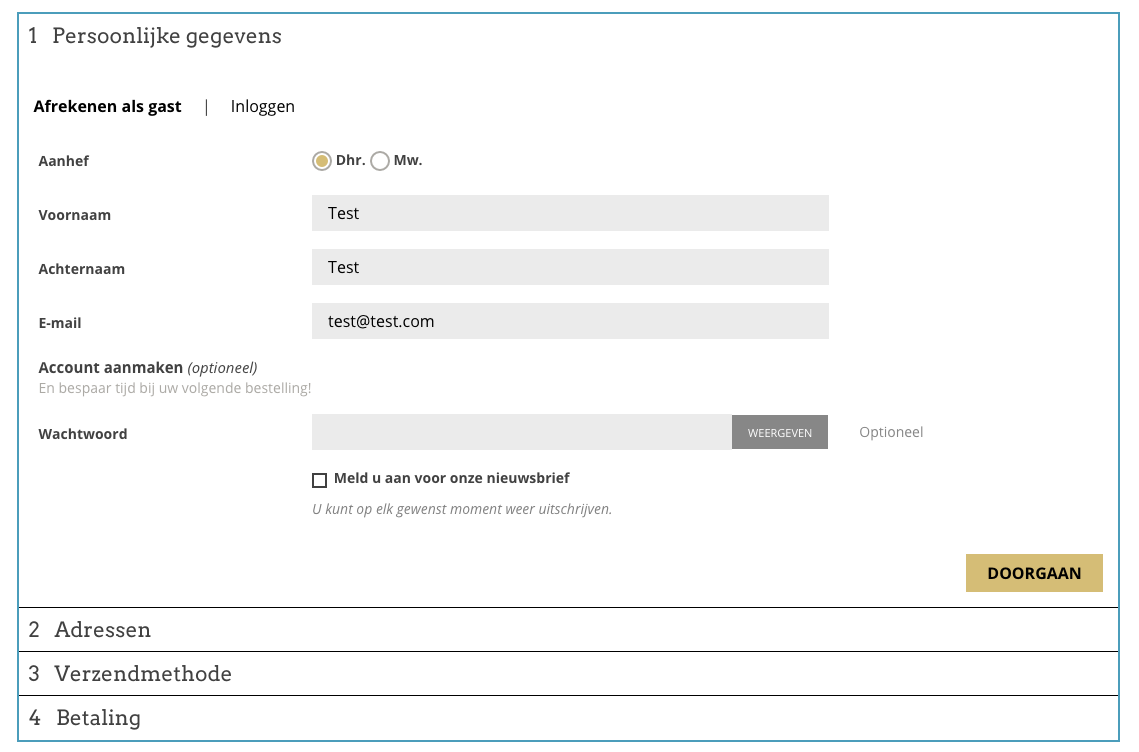The image size is (1139, 752).
Task: Switch to the Inloggen tab
Action: (x=262, y=106)
